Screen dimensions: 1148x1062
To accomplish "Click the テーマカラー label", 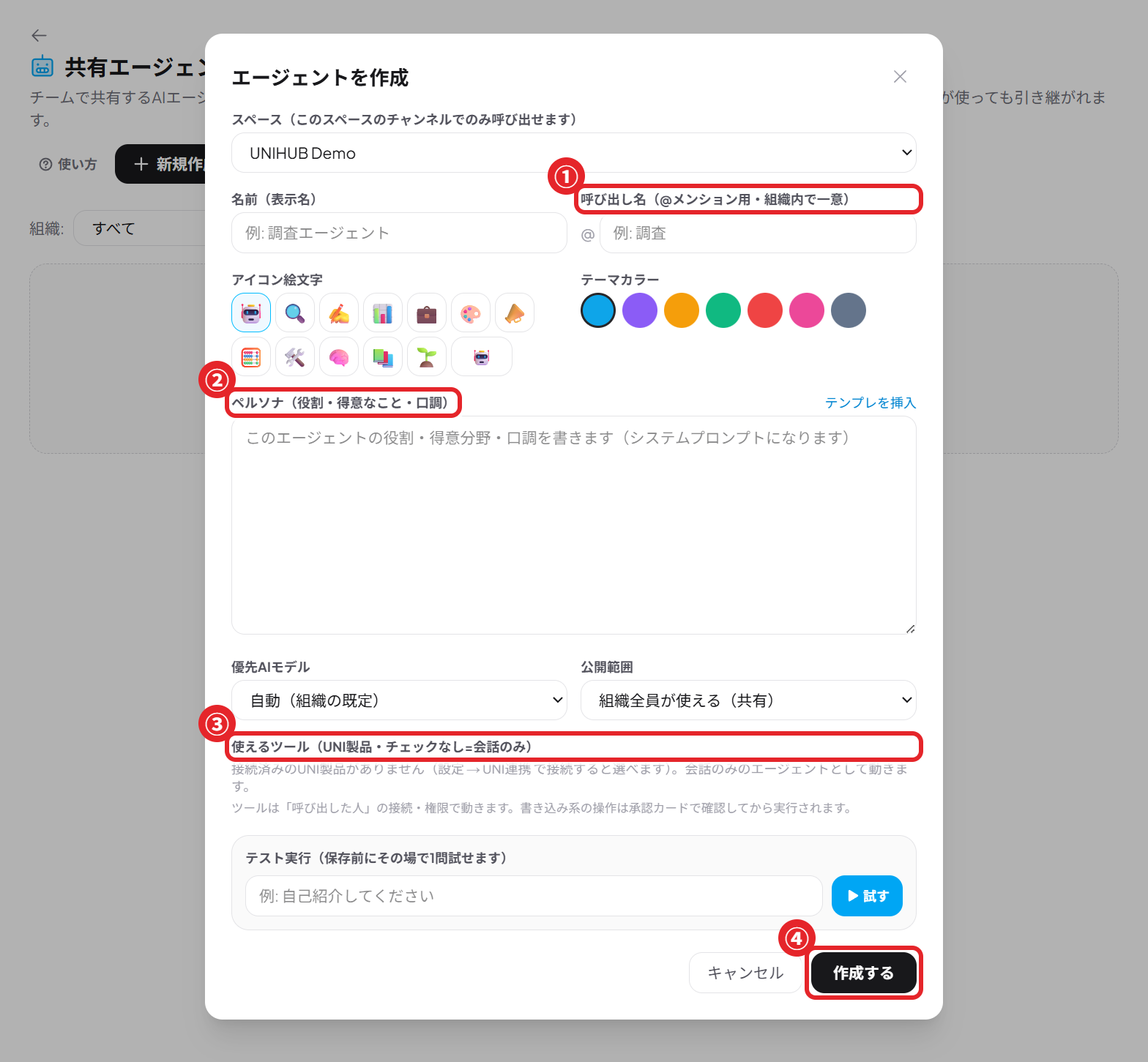I will tap(620, 280).
